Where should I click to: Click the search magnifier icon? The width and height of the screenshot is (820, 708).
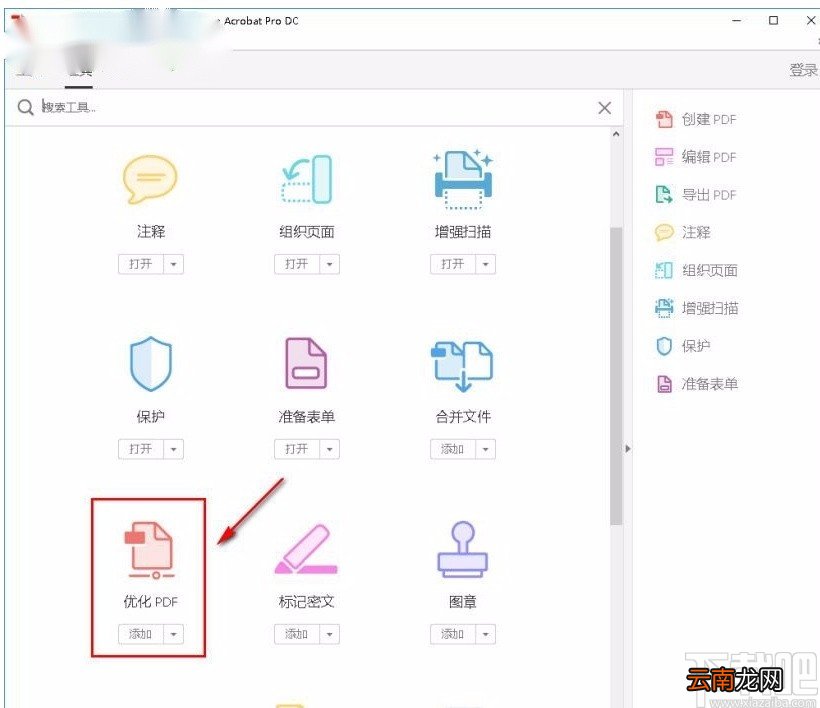pos(25,108)
